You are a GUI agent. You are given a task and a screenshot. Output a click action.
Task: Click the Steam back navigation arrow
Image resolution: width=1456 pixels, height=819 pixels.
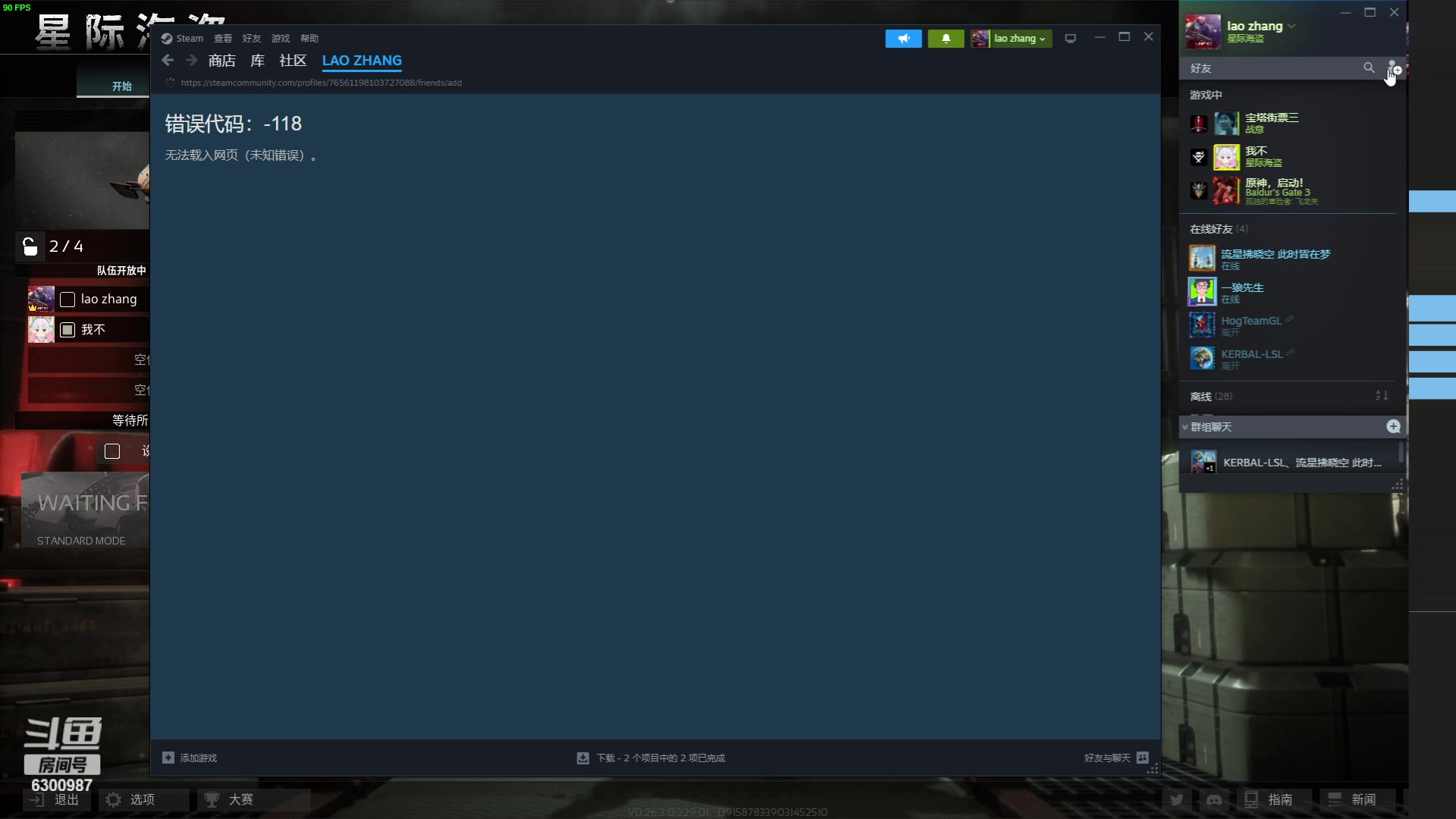coord(168,61)
